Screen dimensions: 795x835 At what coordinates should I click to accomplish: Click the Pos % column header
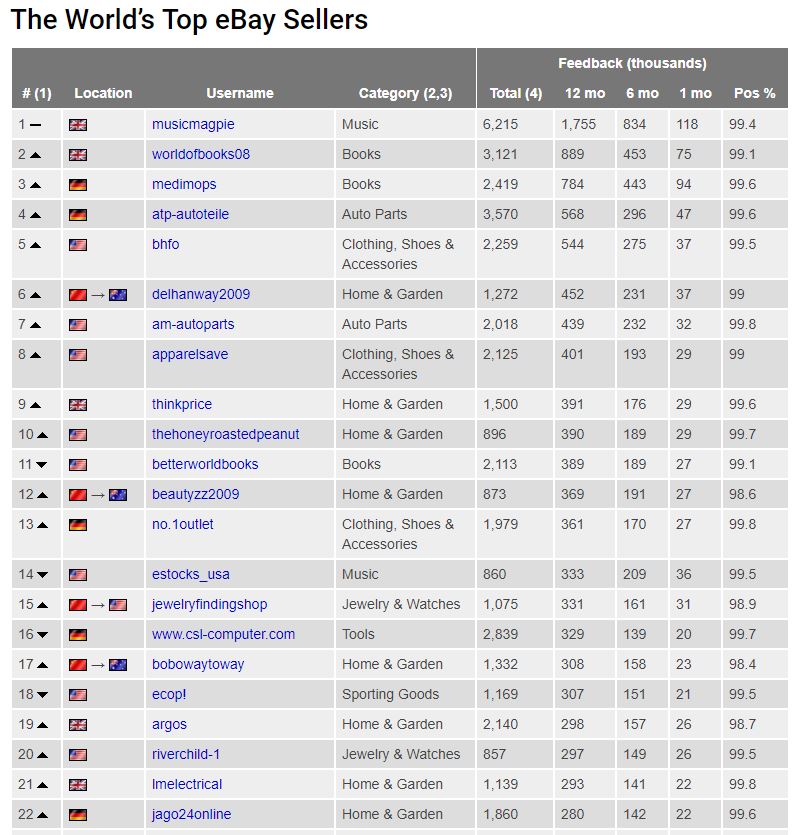[x=754, y=93]
